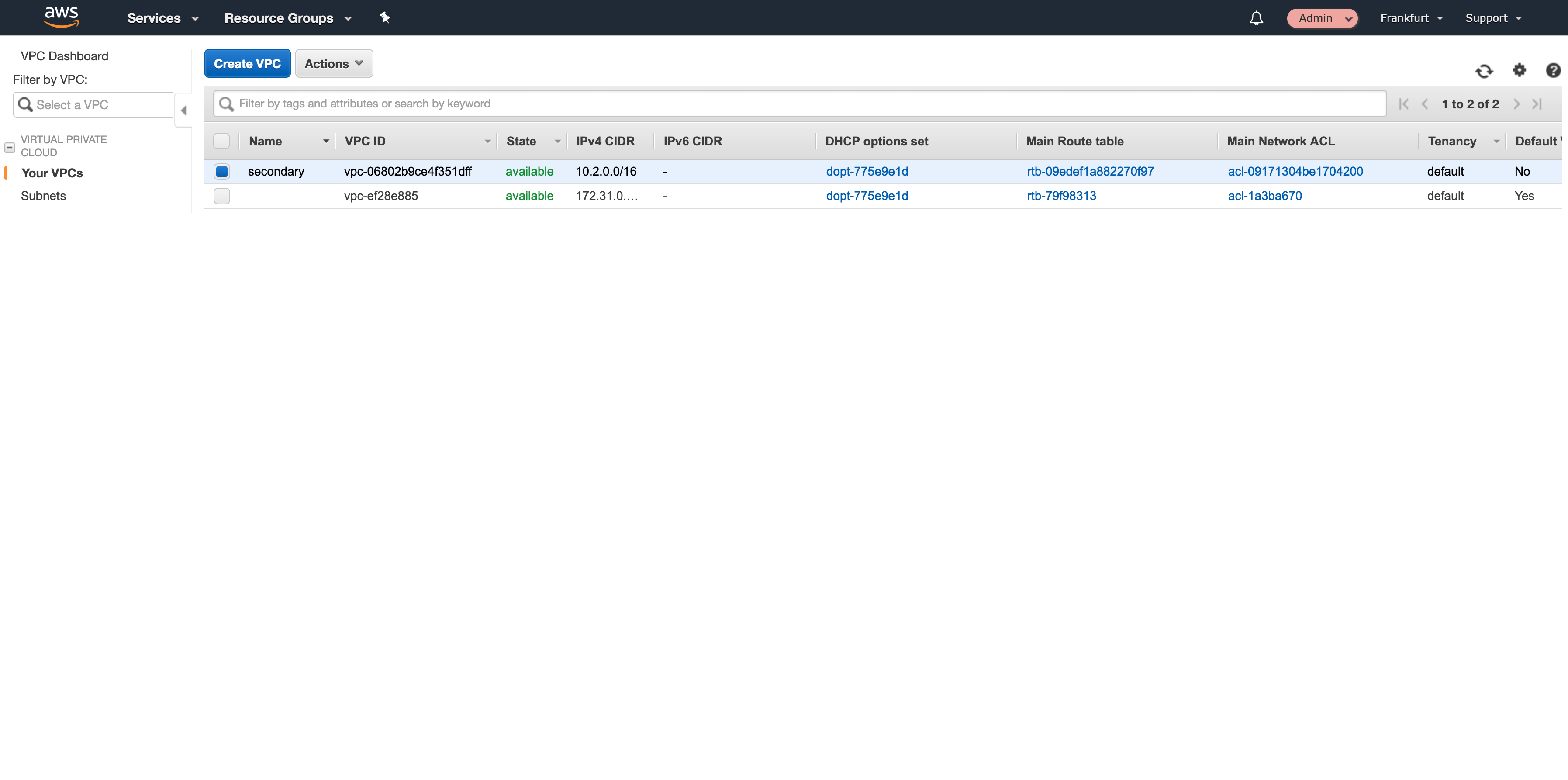
Task: Open Subnets in sidebar
Action: coord(43,196)
